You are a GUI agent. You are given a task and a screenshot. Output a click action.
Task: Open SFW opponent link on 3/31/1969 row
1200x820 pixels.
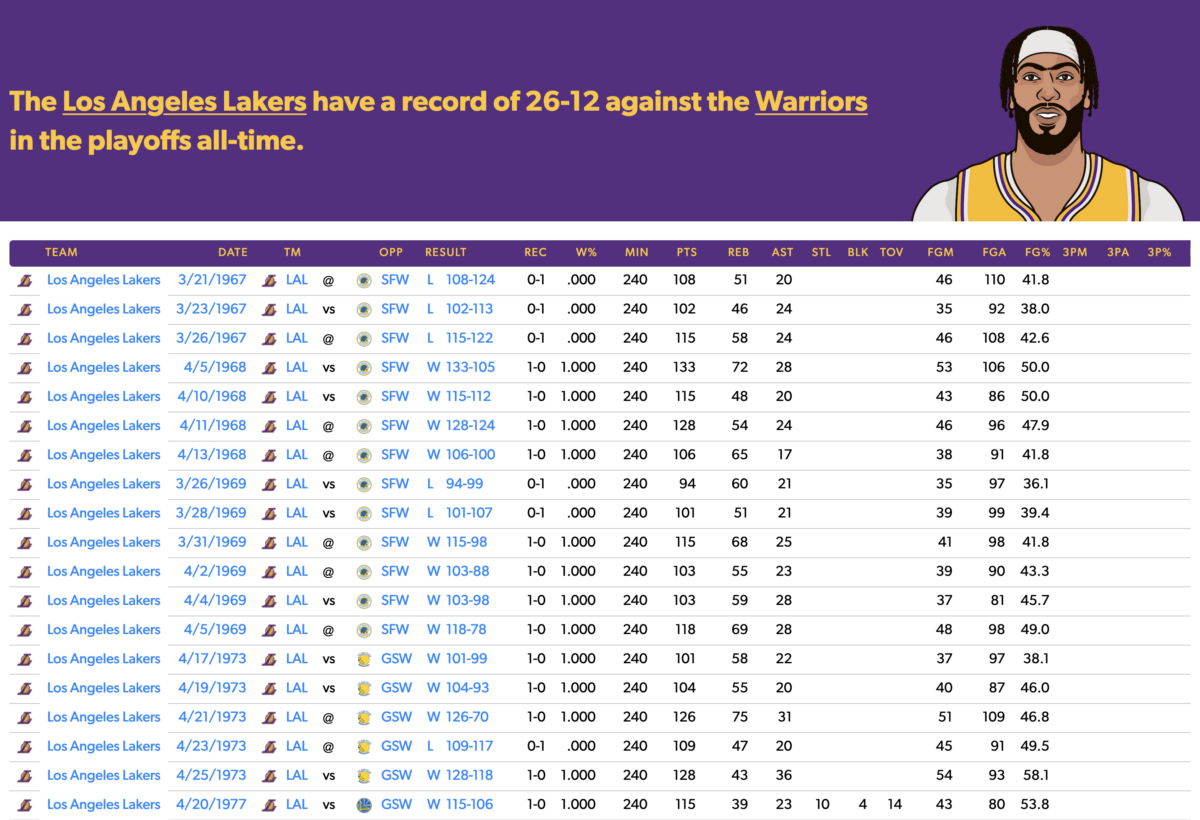click(395, 542)
